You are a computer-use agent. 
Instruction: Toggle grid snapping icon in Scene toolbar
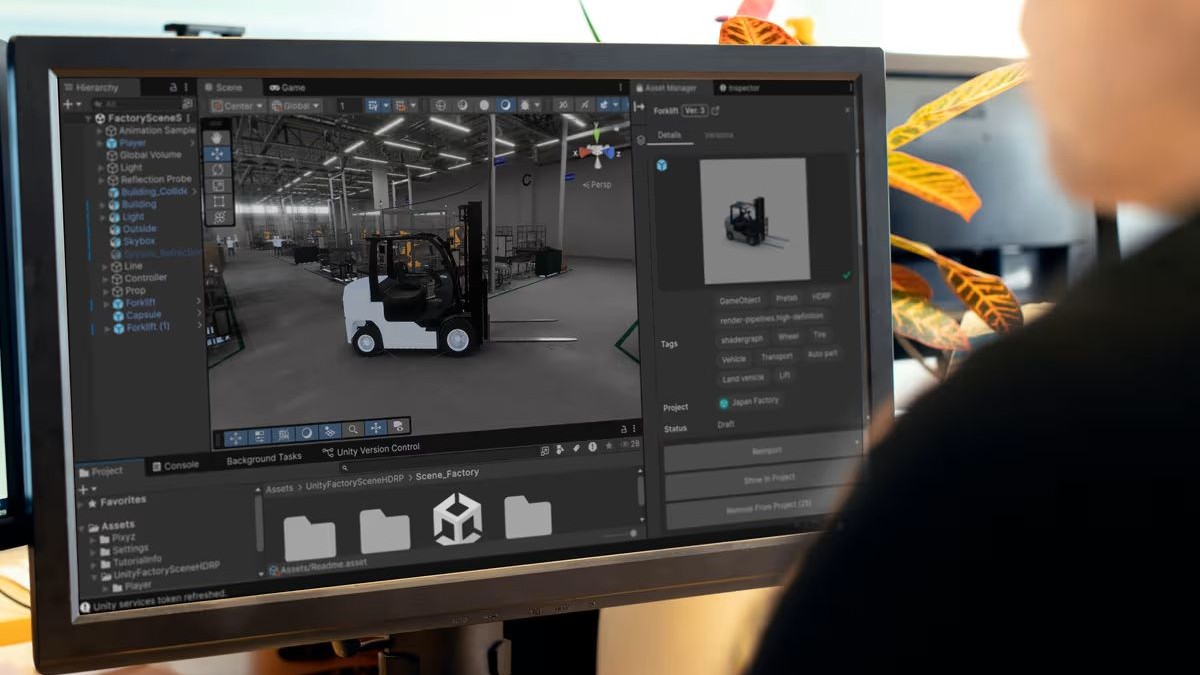[400, 105]
